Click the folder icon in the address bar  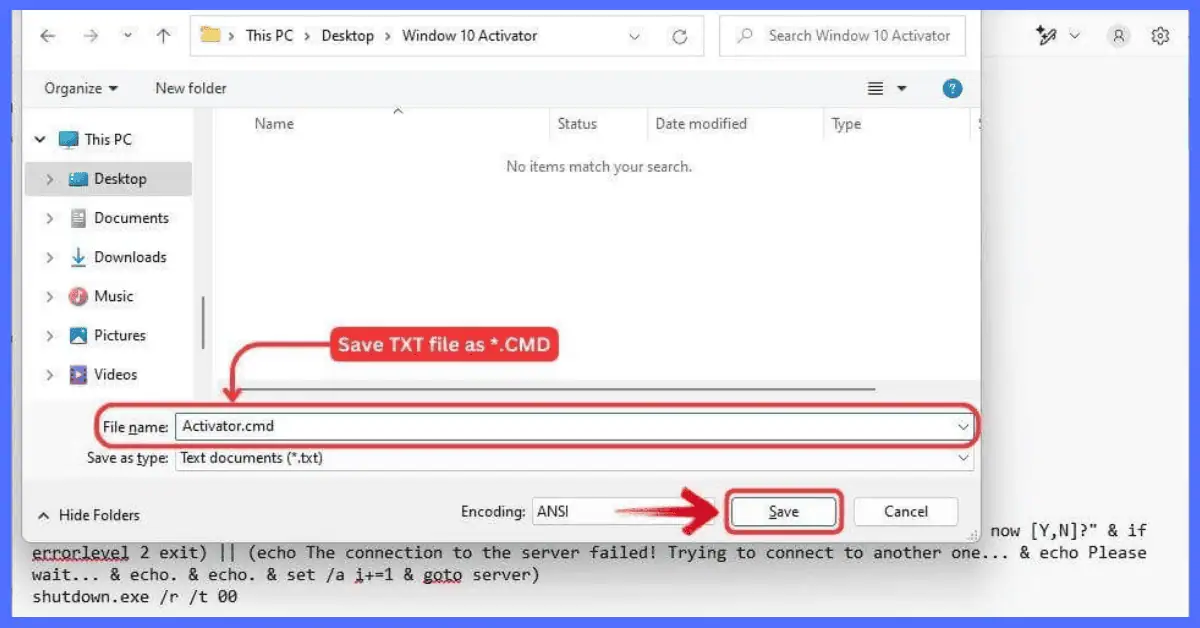[210, 35]
